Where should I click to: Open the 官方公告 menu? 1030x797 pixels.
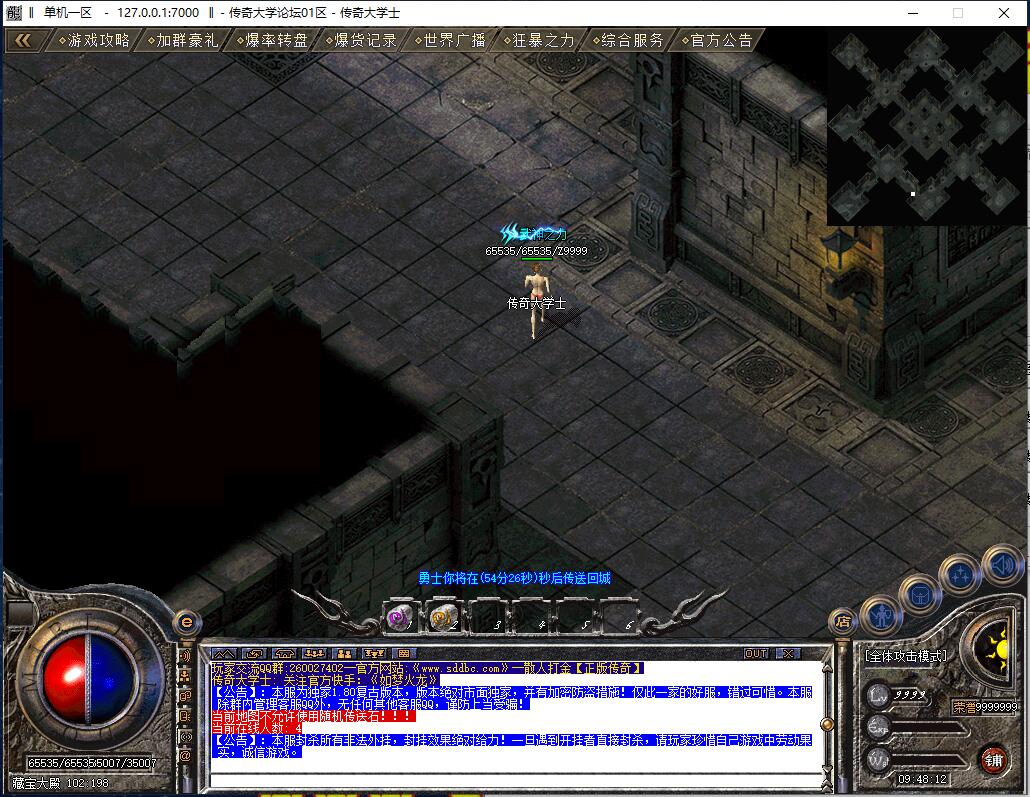click(x=717, y=41)
